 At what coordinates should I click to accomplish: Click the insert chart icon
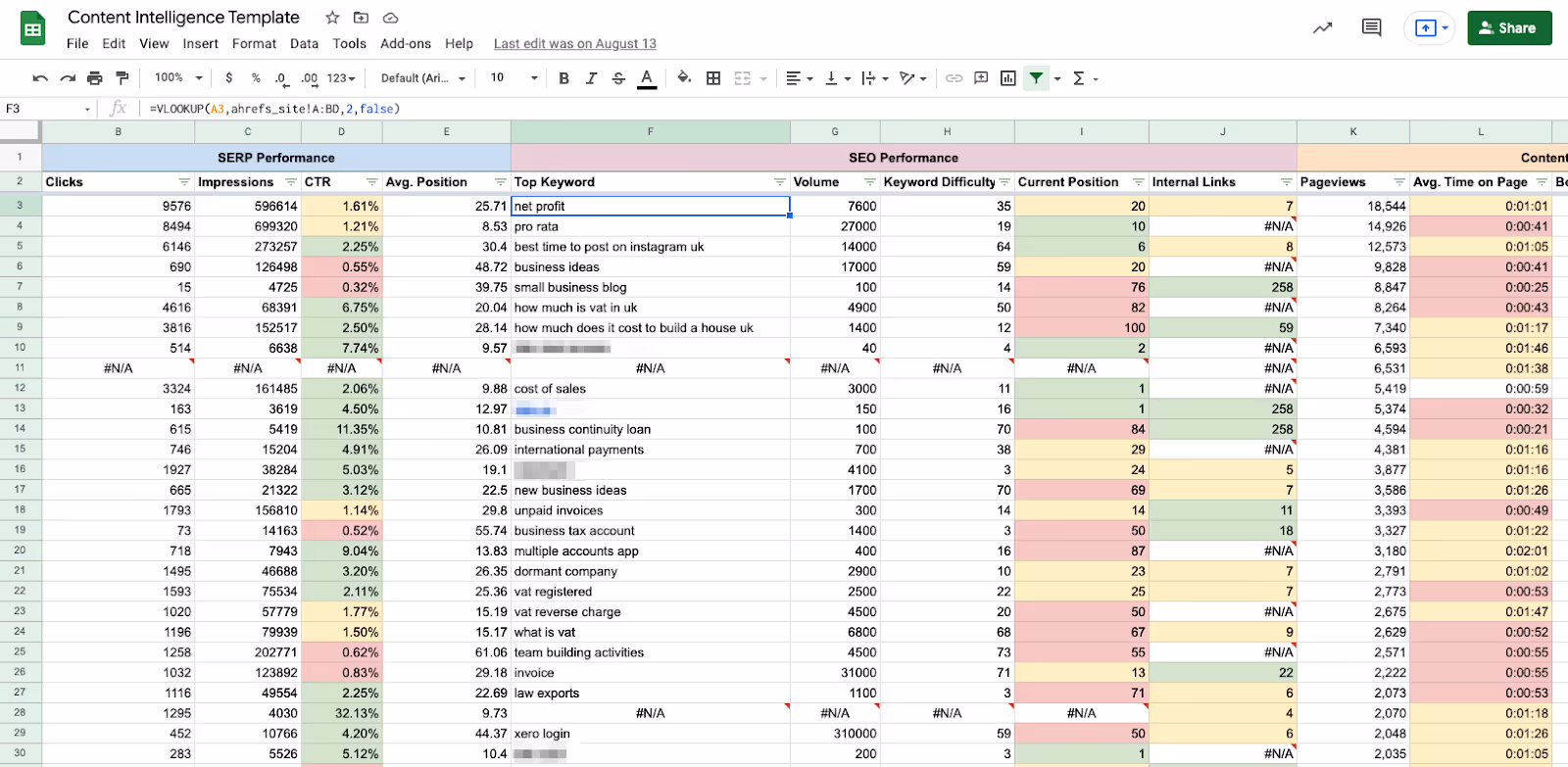(x=1008, y=78)
